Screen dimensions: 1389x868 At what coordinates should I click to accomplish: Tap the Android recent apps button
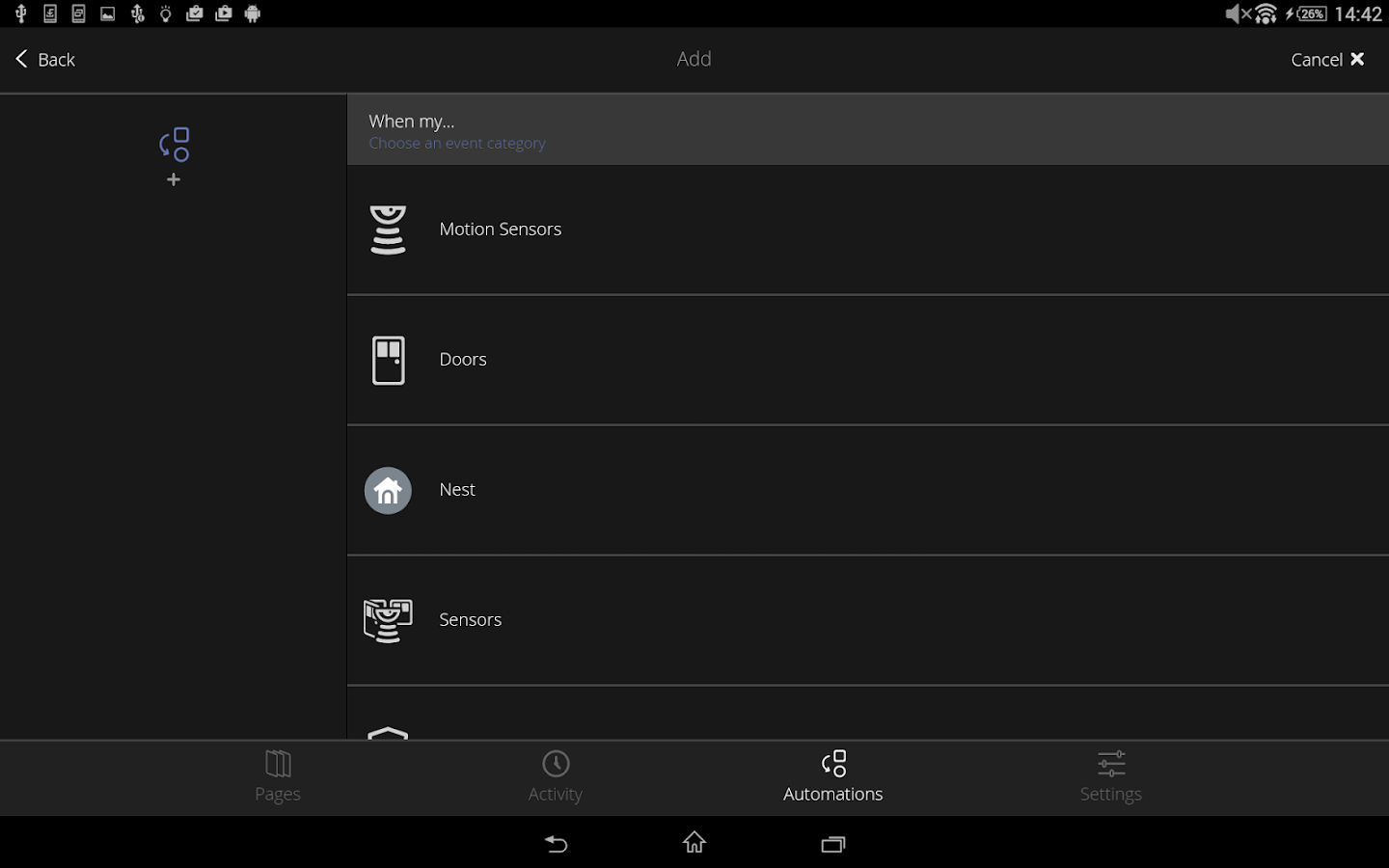[x=833, y=844]
